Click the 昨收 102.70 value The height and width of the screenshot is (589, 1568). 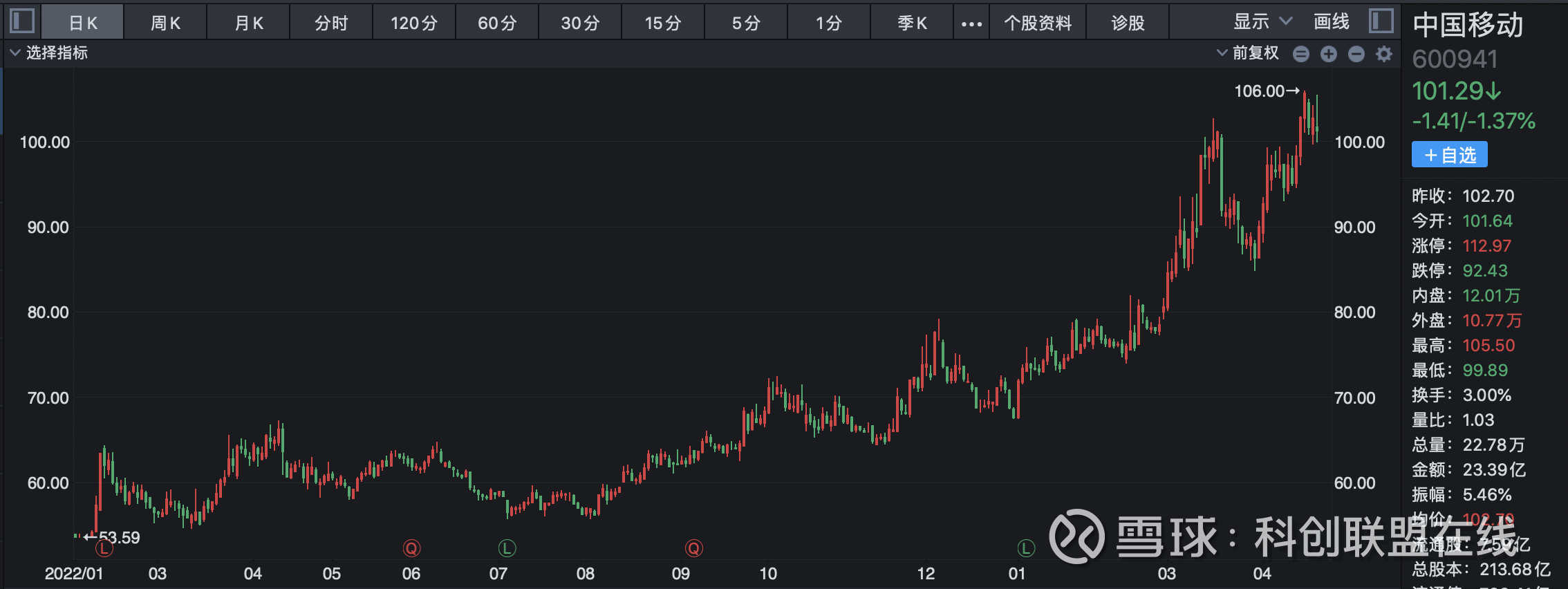pos(1488,196)
